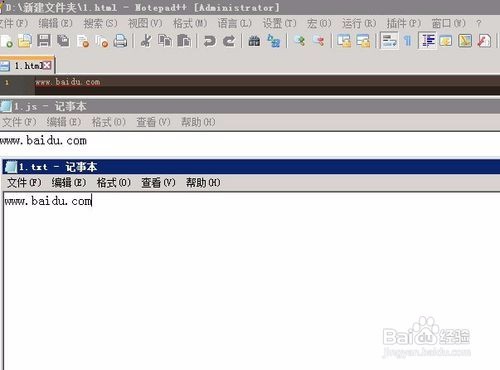Click the red document toolbar icon
The image size is (500, 370).
pyautogui.click(x=484, y=41)
